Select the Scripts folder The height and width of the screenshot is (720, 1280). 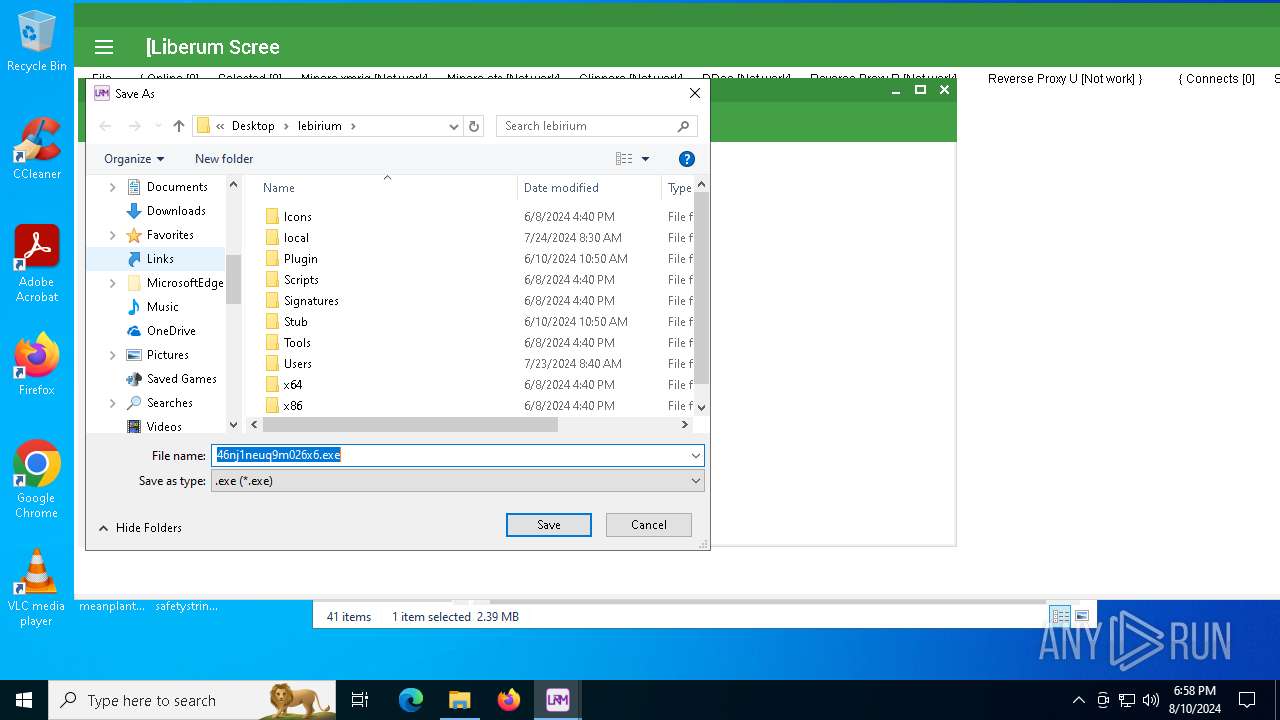[x=301, y=280]
